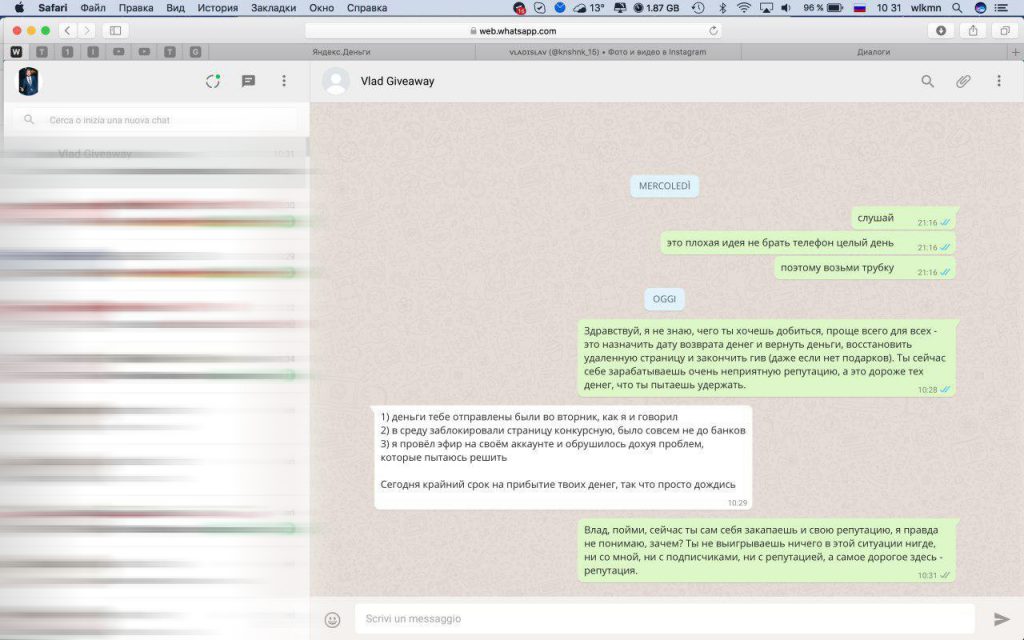Click the paperclip attach icon
1024x640 pixels.
click(x=962, y=81)
